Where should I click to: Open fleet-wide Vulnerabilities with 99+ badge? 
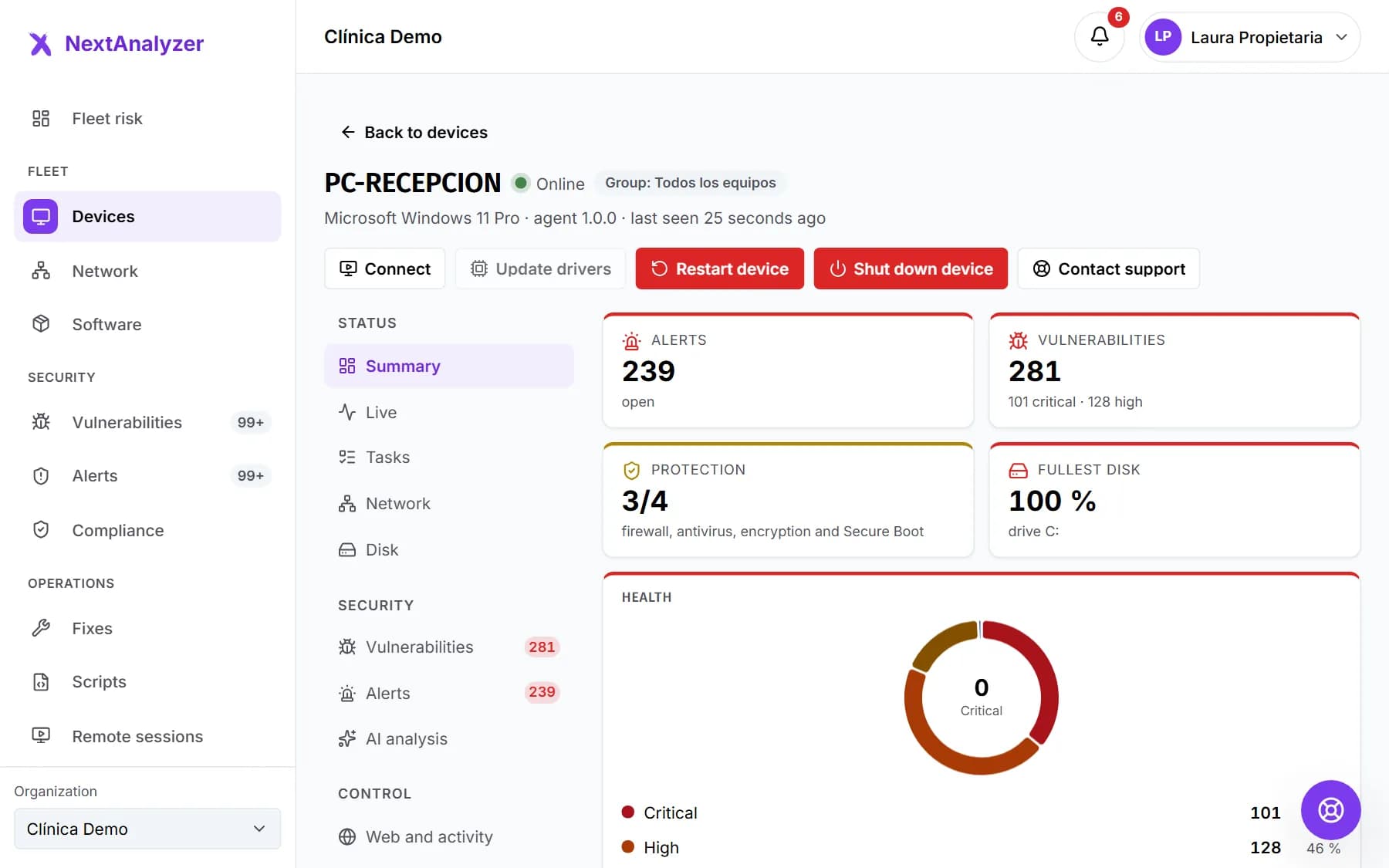[147, 422]
